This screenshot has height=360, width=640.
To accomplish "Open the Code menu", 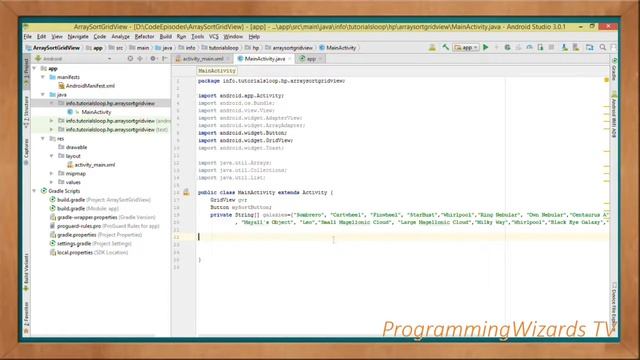I will (100, 37).
